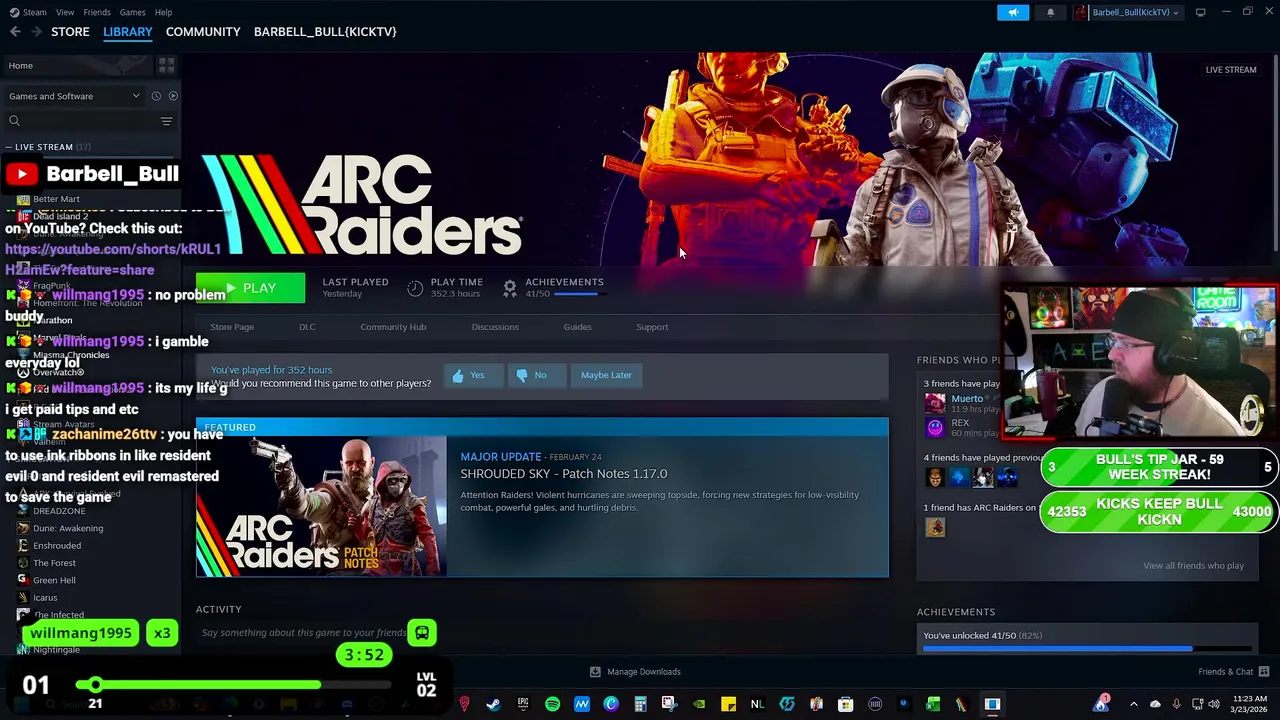Open NVIDIA app from the taskbar
The height and width of the screenshot is (720, 1280).
pos(699,704)
